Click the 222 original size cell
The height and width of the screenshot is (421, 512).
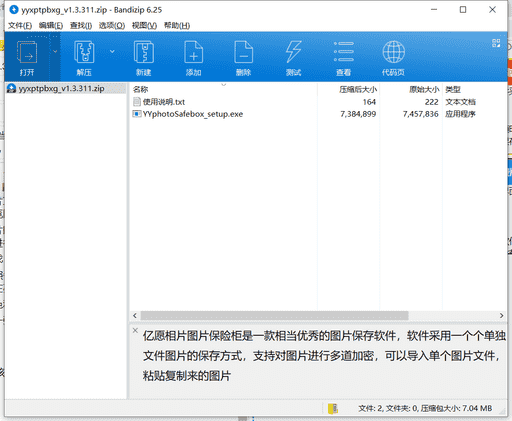click(x=431, y=102)
